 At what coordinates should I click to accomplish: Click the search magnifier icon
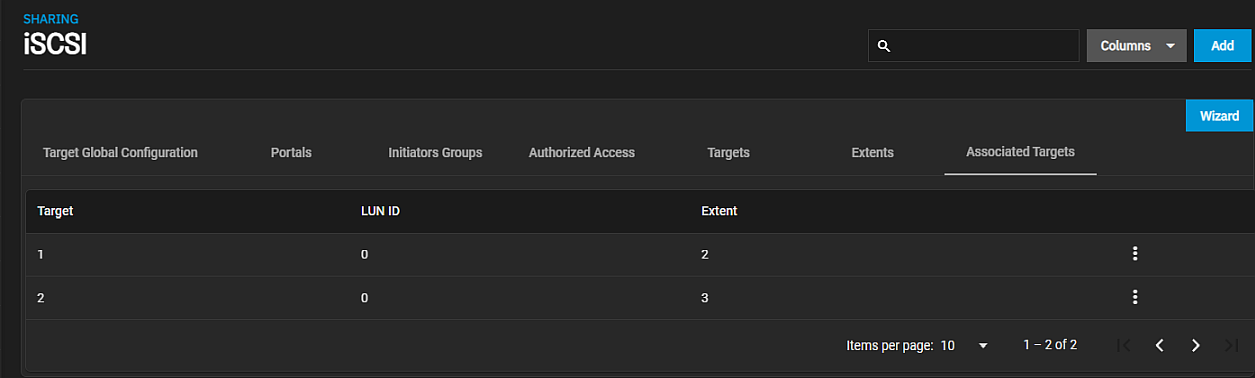pos(883,46)
